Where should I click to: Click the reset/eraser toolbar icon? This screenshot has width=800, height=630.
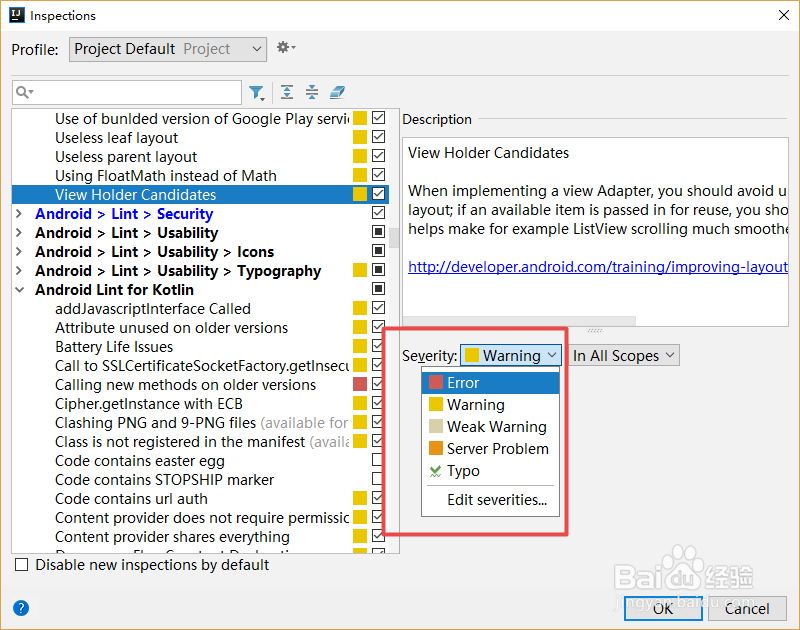click(x=337, y=92)
